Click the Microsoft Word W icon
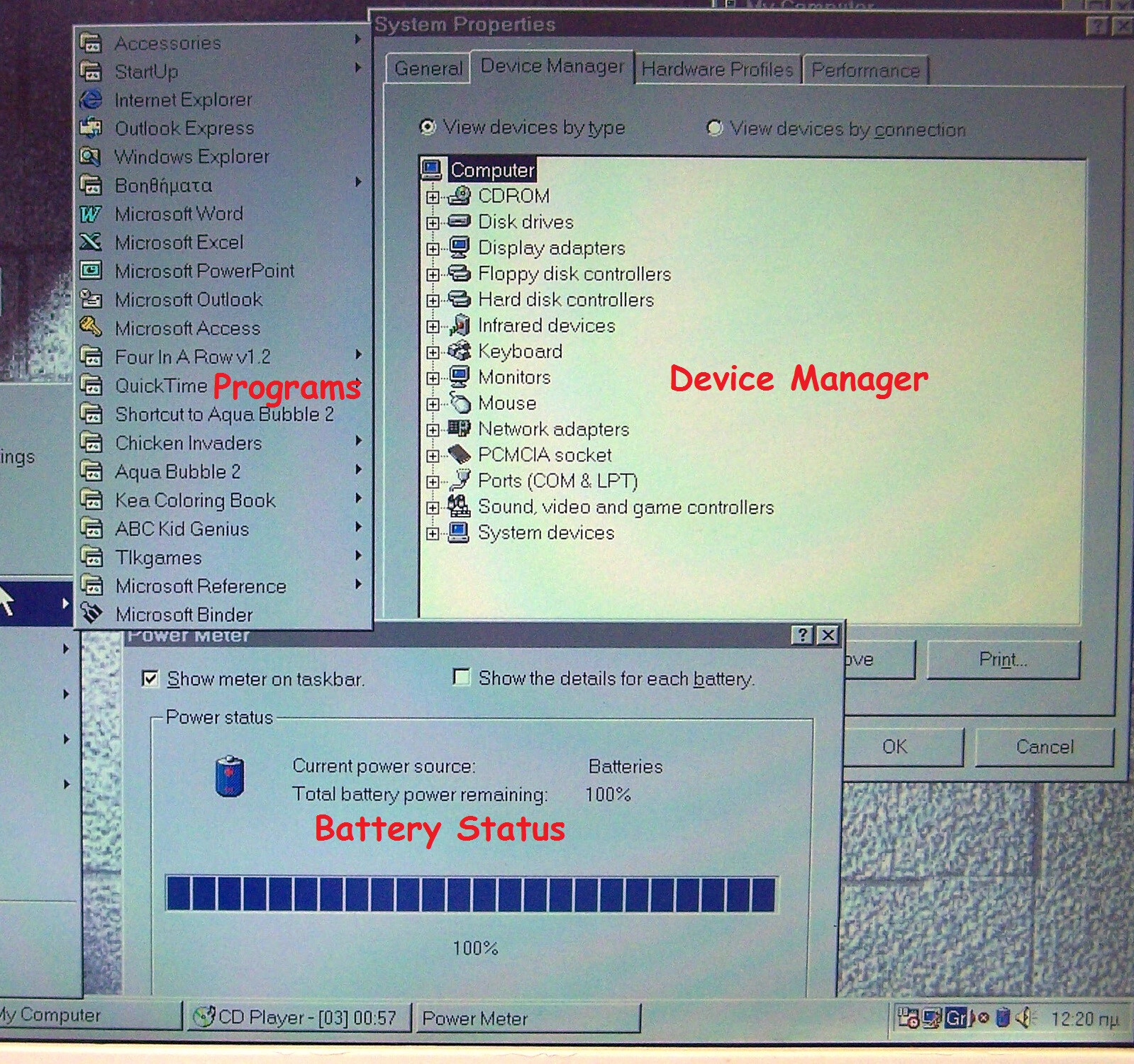 coord(91,214)
